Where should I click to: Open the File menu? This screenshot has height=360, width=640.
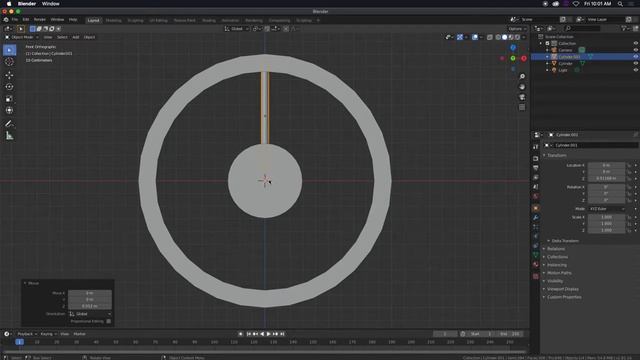(x=15, y=20)
